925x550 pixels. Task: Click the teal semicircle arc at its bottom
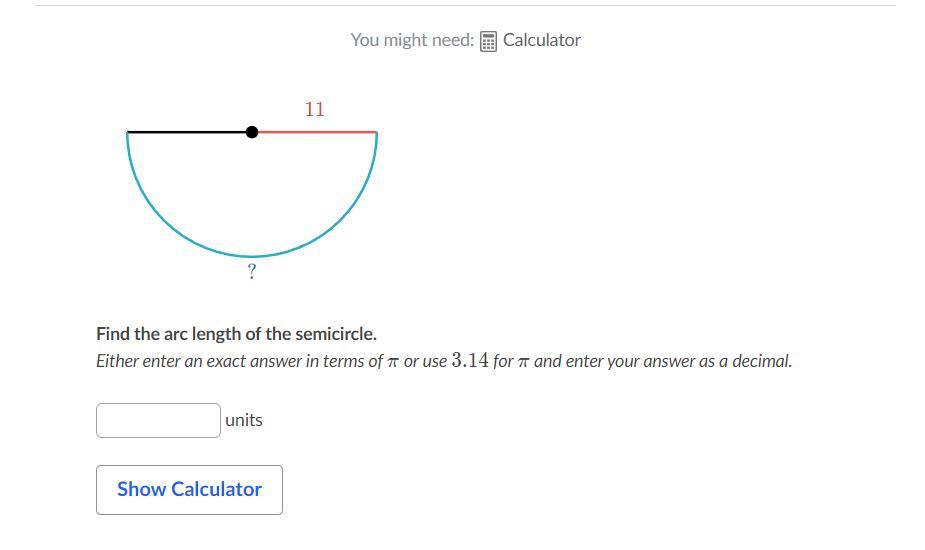(252, 257)
